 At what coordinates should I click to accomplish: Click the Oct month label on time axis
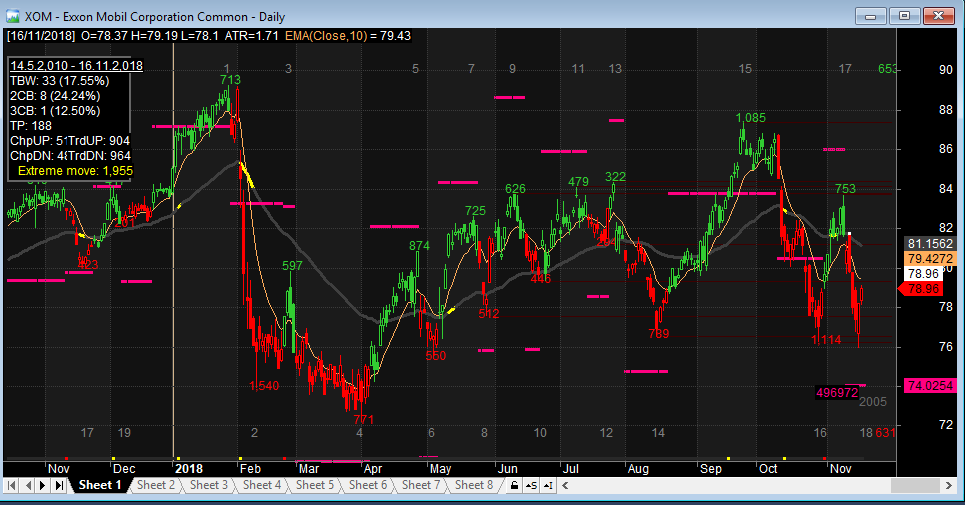click(x=768, y=469)
